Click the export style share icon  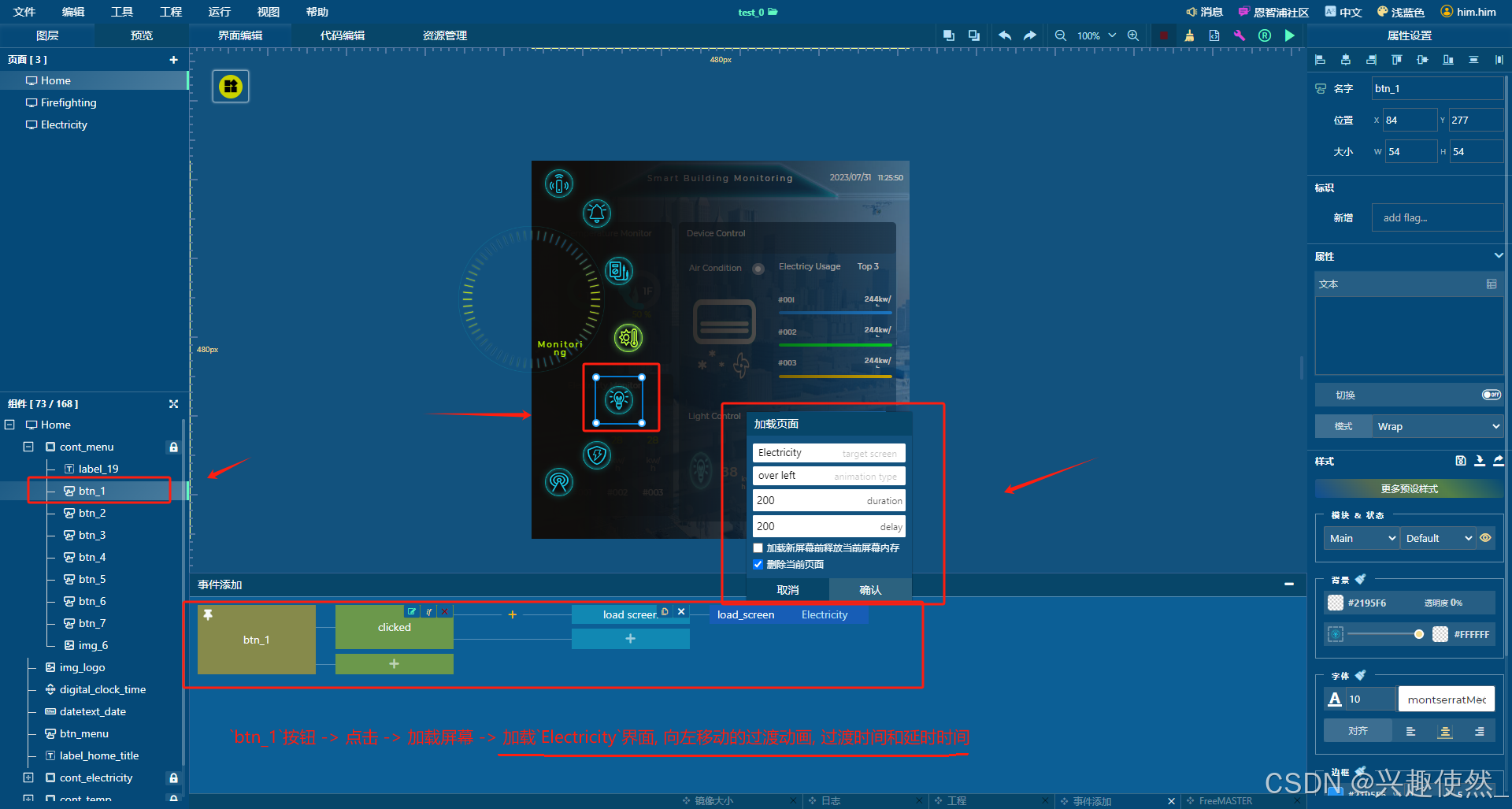1499,461
